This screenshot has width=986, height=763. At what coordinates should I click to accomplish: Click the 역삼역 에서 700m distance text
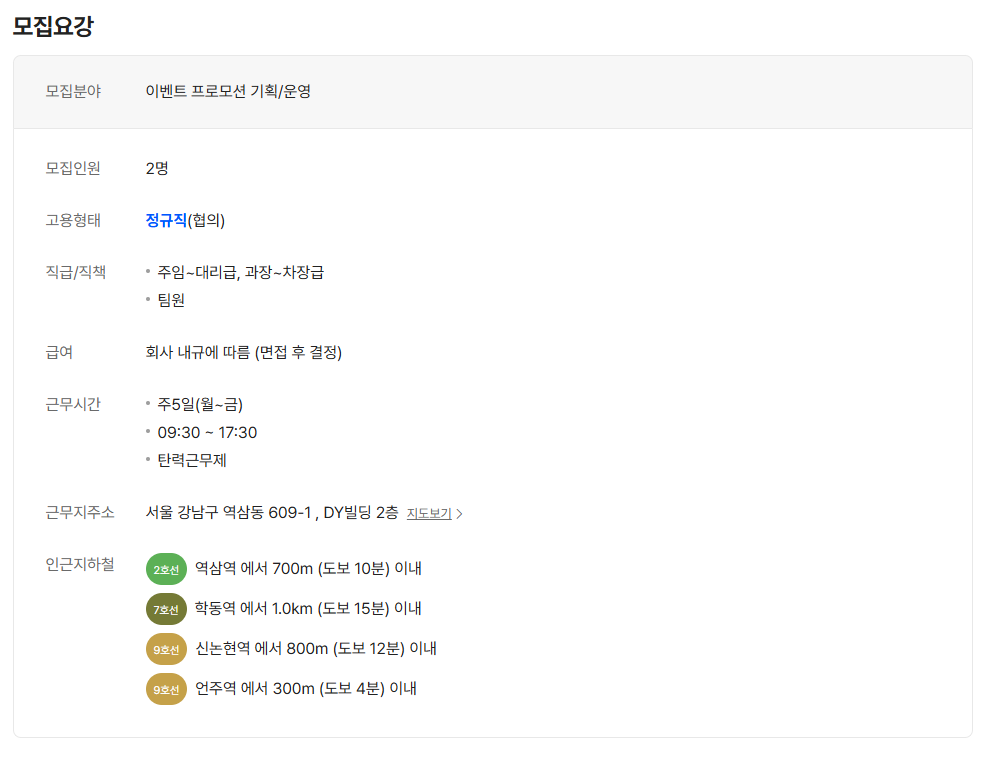tap(308, 569)
